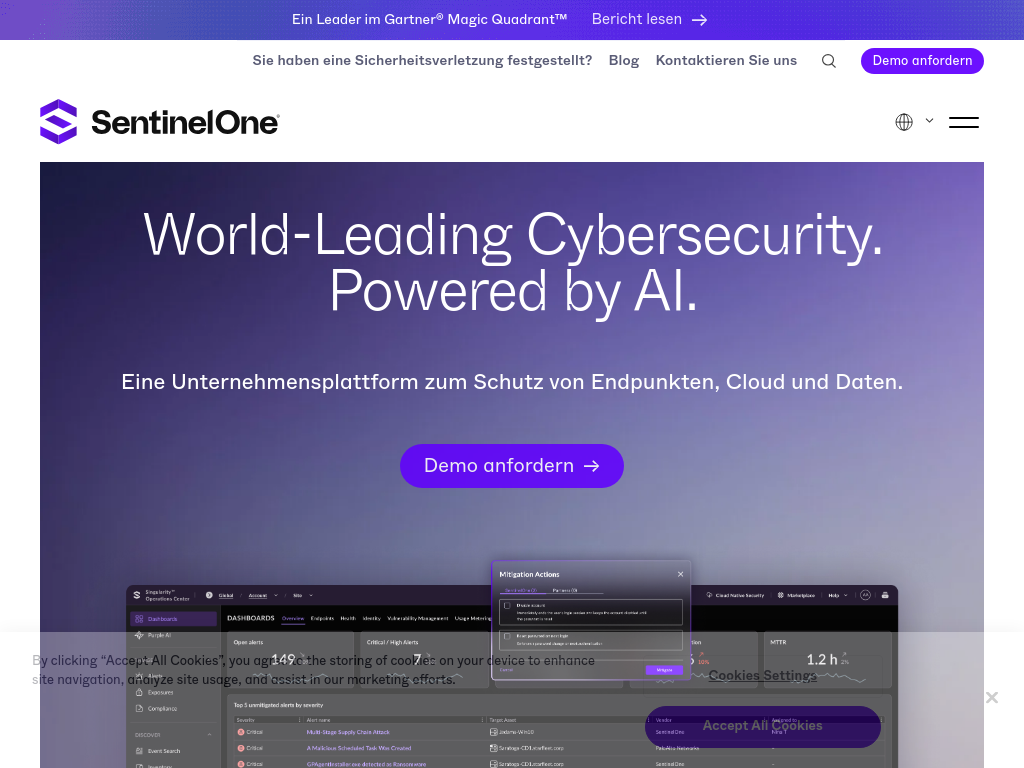Expand the Help dropdown in dashboard

[836, 595]
